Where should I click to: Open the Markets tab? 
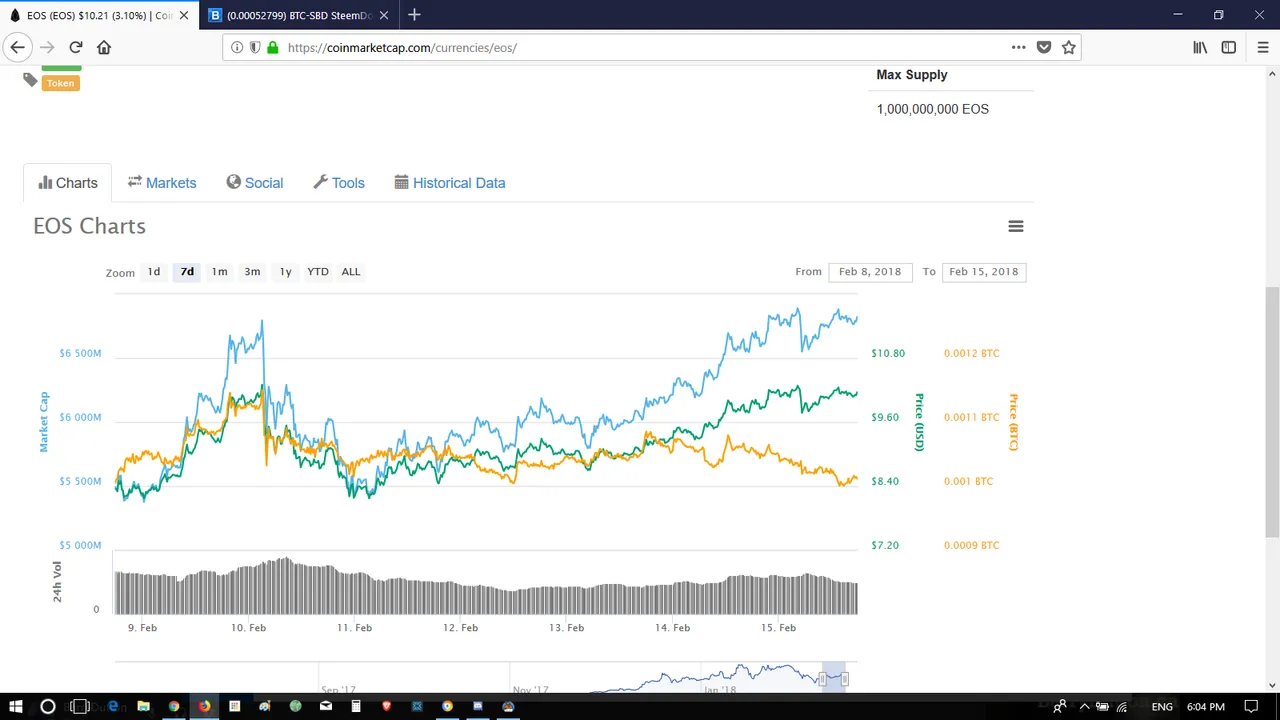(162, 183)
